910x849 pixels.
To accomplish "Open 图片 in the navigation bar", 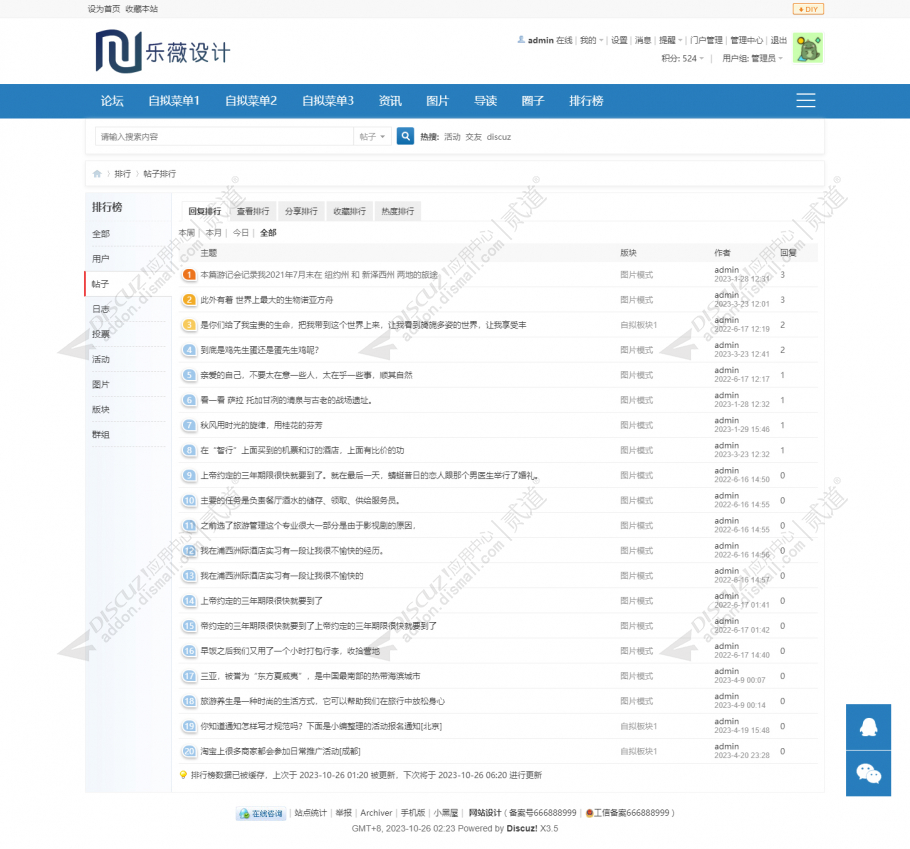I will pos(438,101).
